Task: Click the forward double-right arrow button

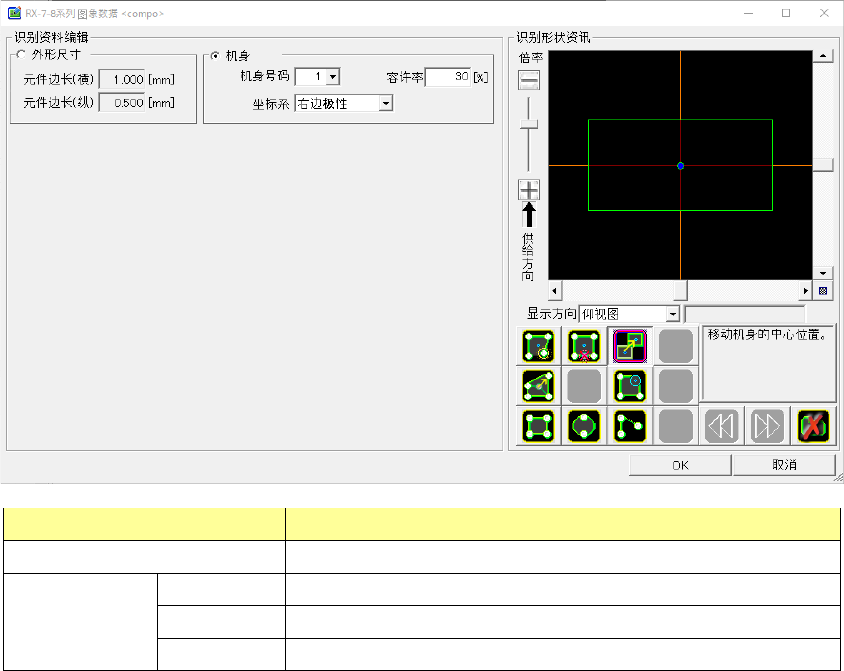Action: (x=767, y=426)
